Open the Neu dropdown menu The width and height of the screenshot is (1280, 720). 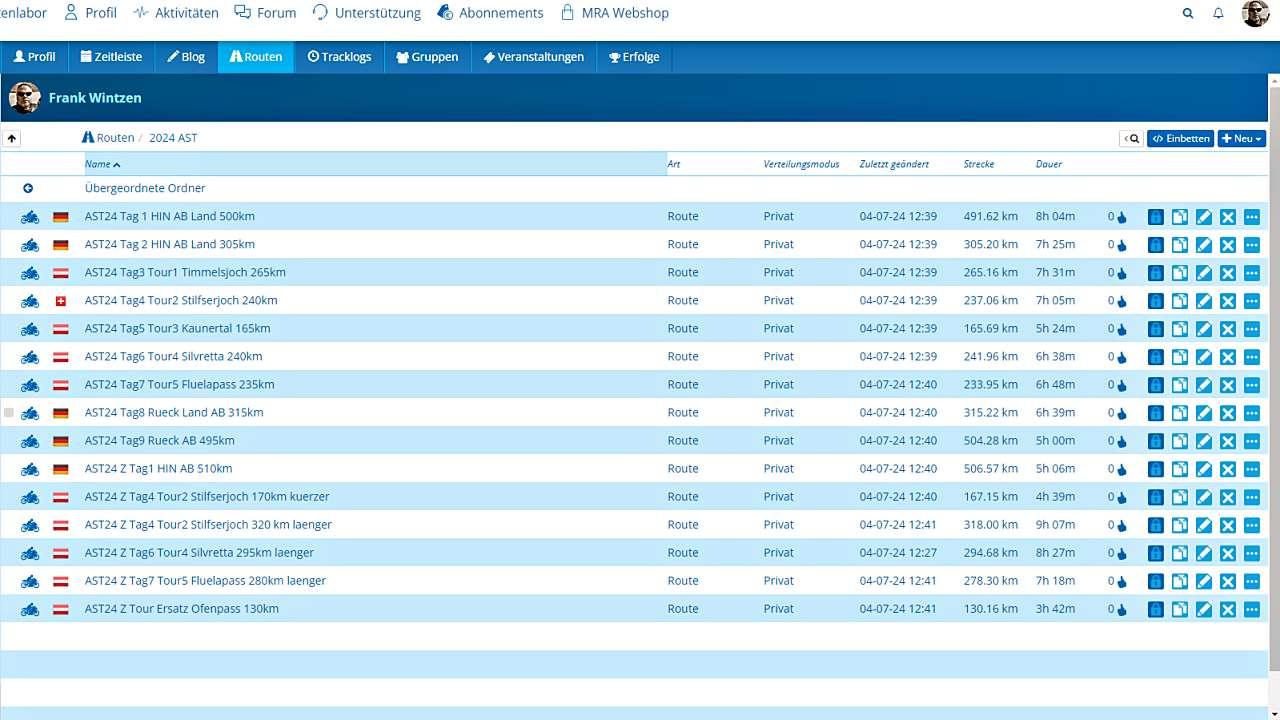(x=1241, y=139)
